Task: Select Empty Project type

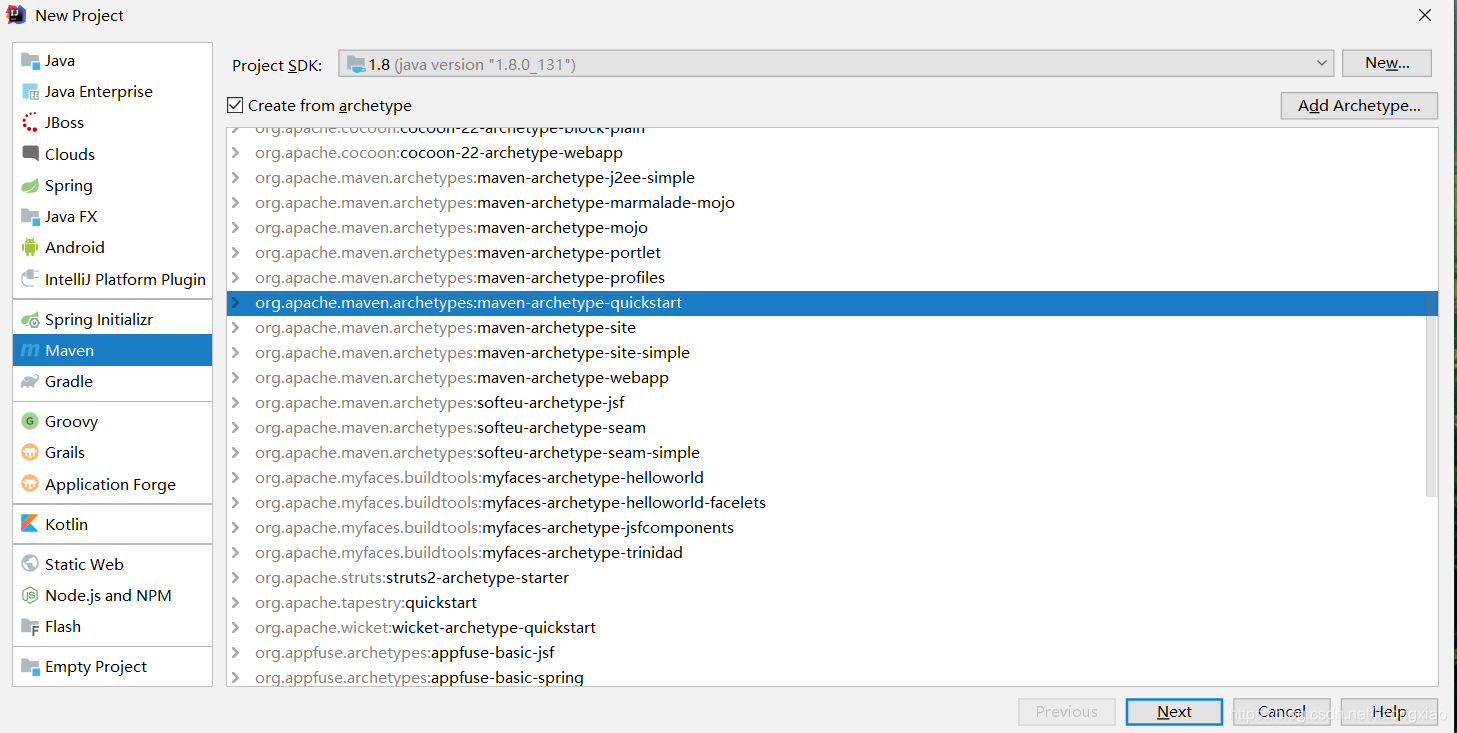Action: 112,666
